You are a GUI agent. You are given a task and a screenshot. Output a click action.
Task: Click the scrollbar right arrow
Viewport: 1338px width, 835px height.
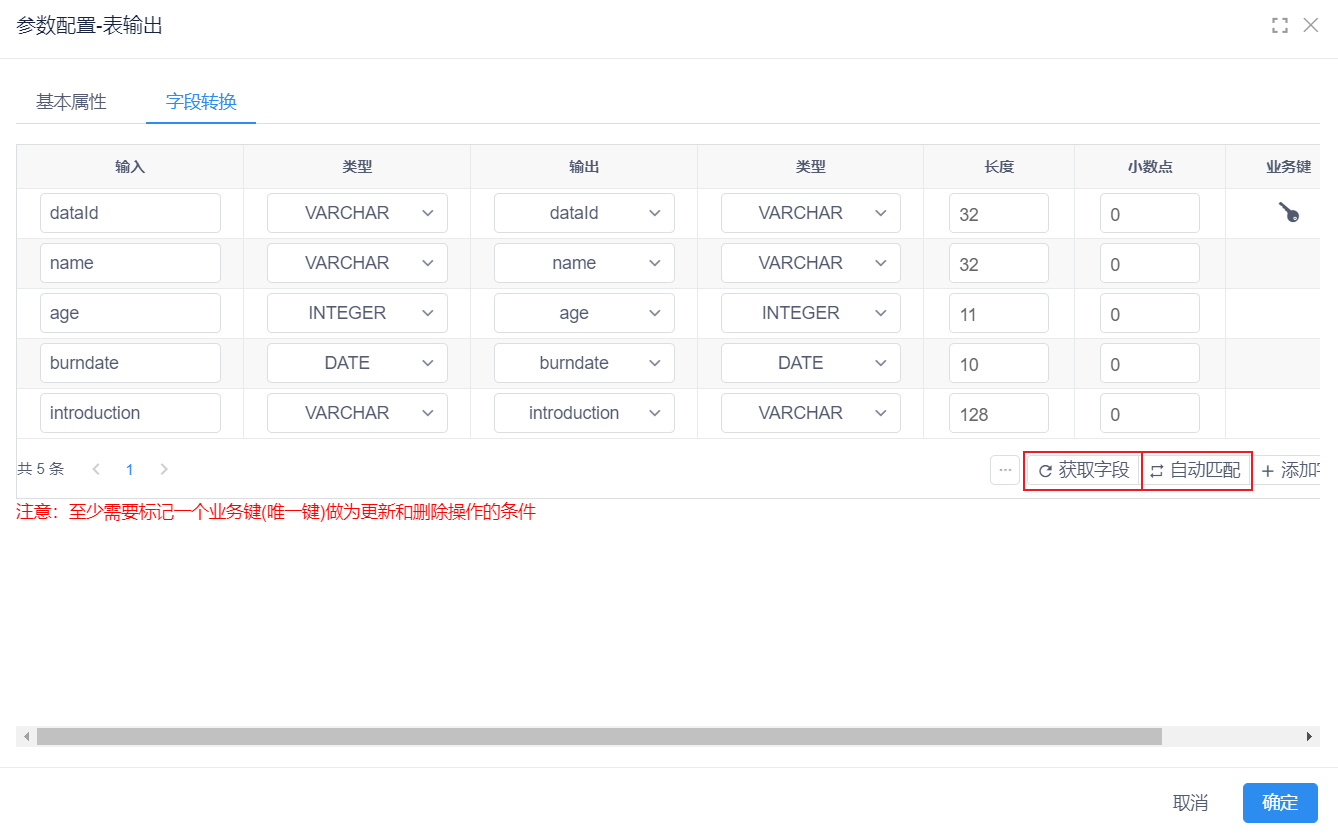pyautogui.click(x=1310, y=736)
